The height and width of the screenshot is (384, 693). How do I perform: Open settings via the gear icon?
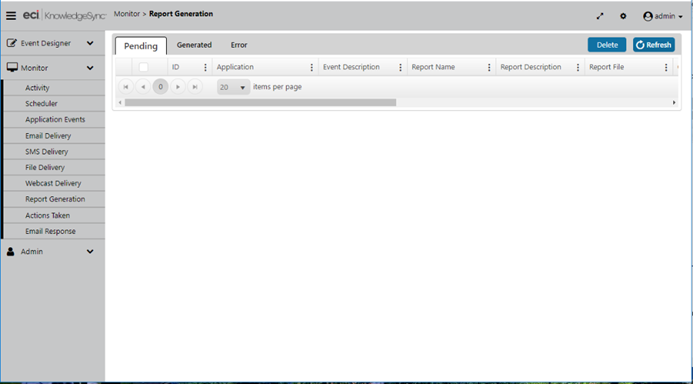[623, 16]
